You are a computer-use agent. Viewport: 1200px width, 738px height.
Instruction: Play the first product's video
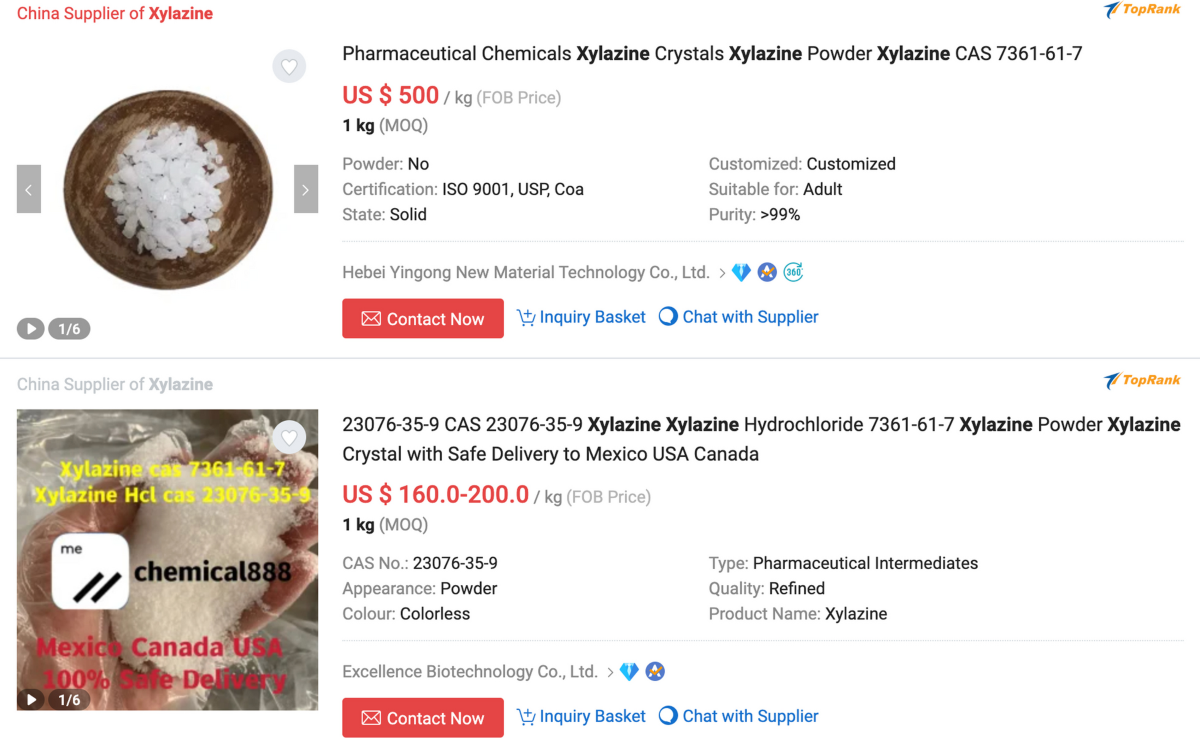(x=31, y=329)
